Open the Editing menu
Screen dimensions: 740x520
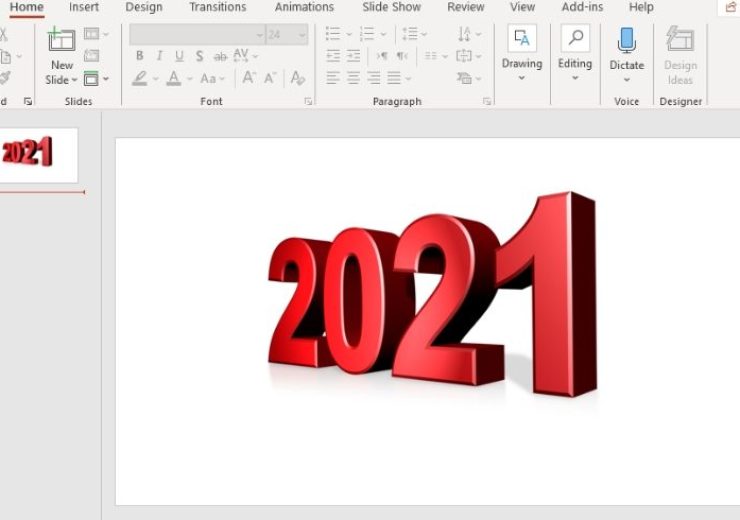coord(575,53)
